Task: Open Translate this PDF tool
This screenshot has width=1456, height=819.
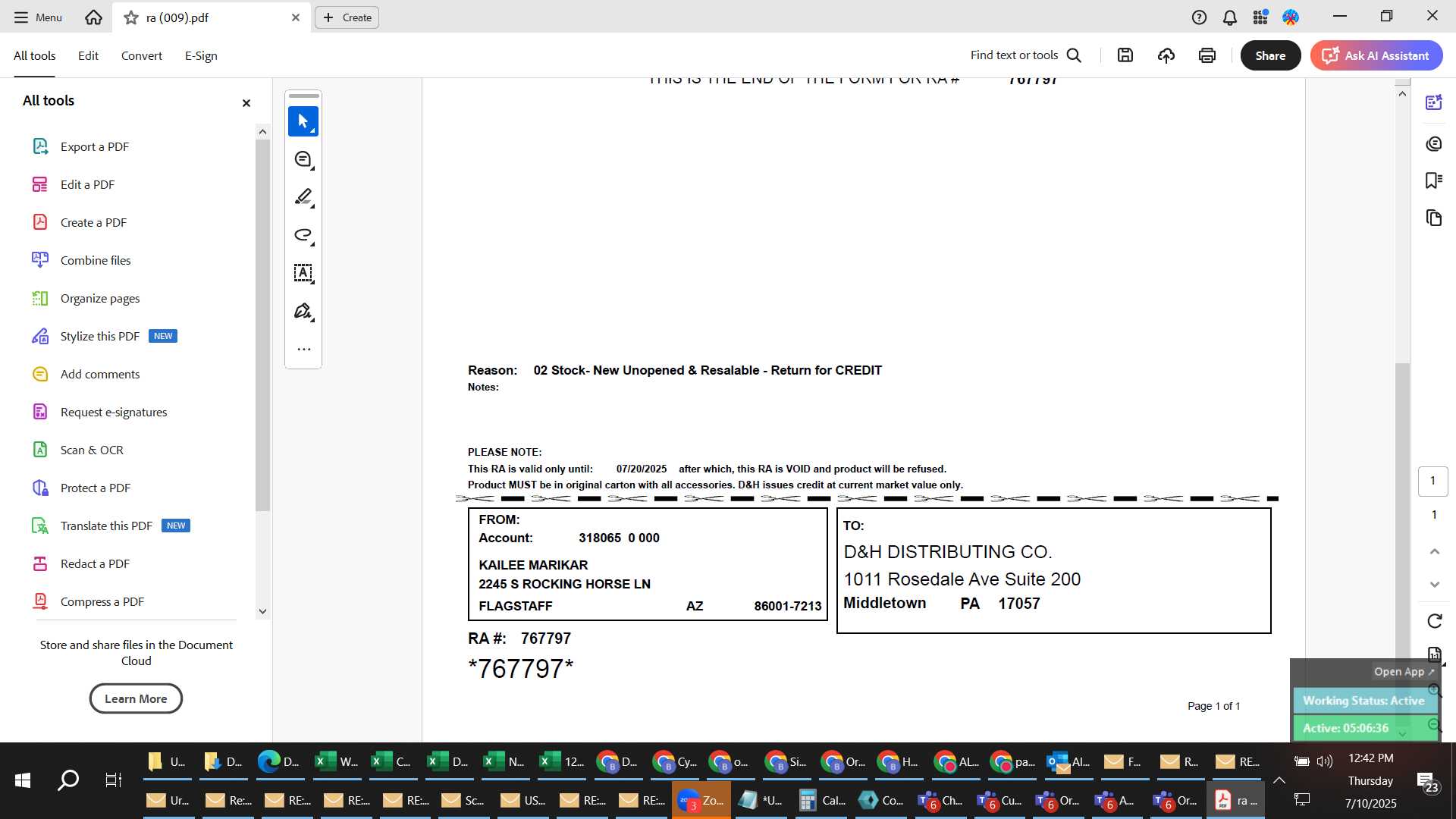Action: point(106,526)
